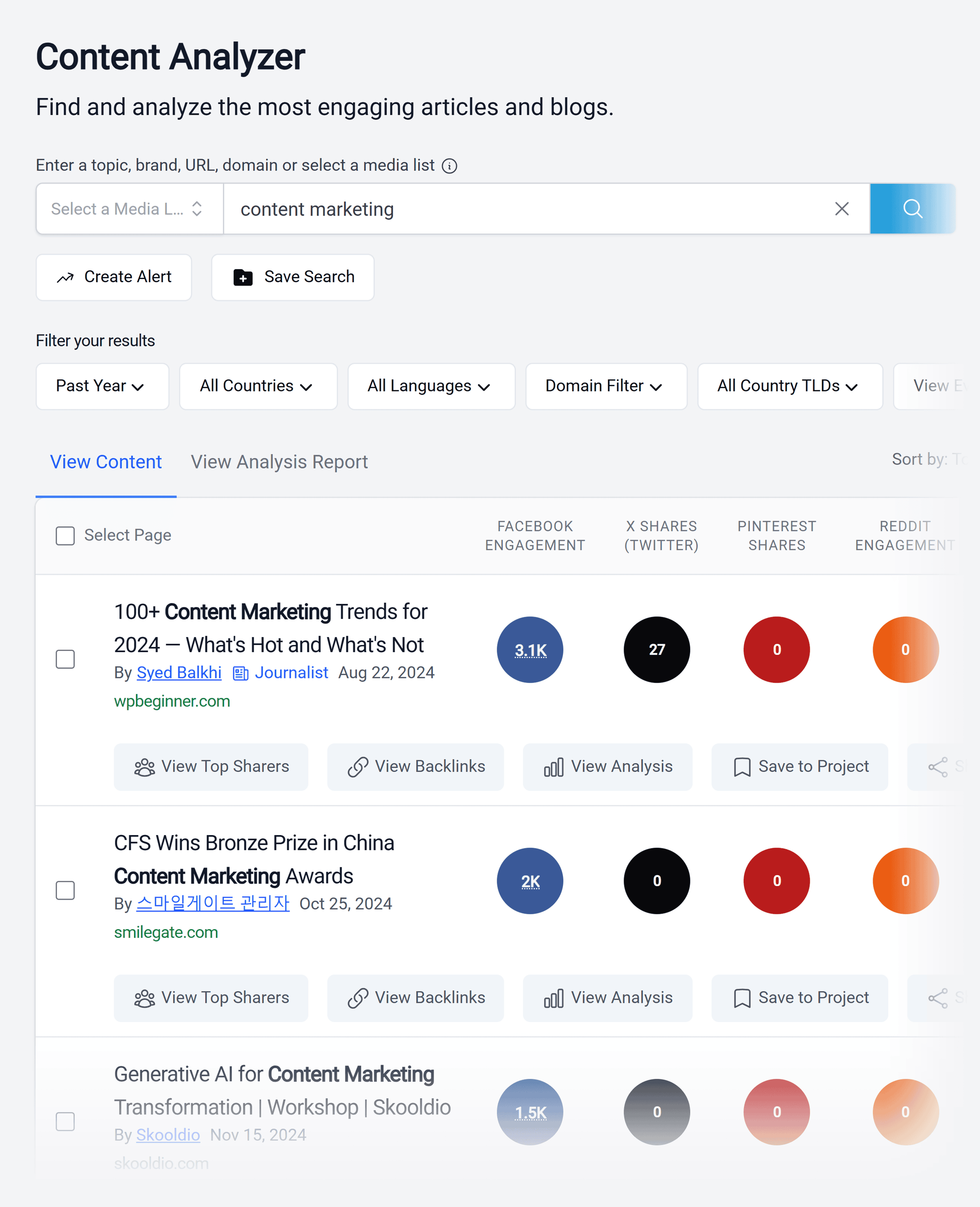Click the bookmark icon on Save to Project
The height and width of the screenshot is (1207, 980).
tap(742, 767)
